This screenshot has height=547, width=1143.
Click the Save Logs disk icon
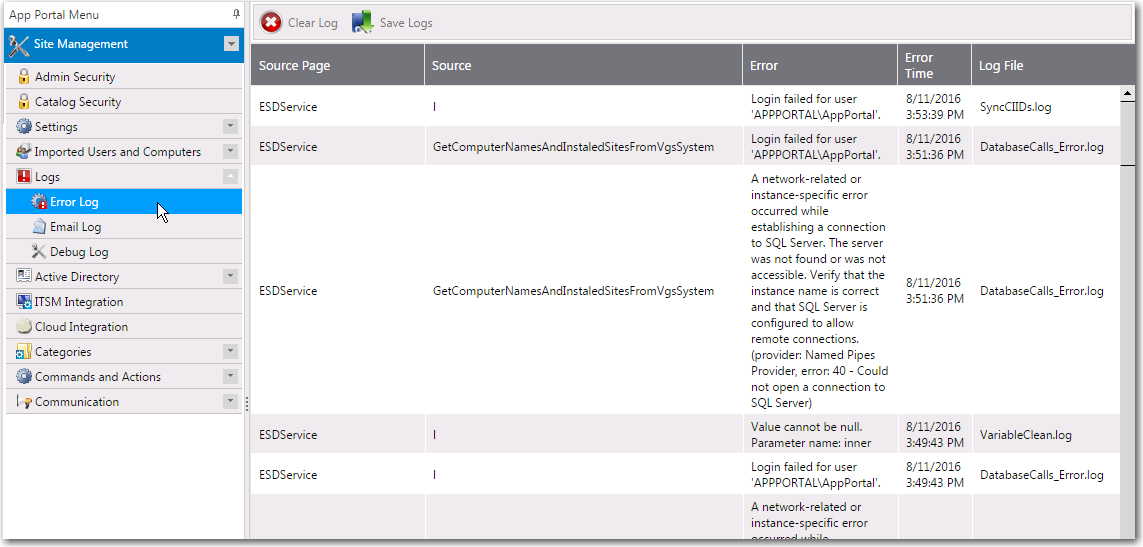pyautogui.click(x=362, y=23)
